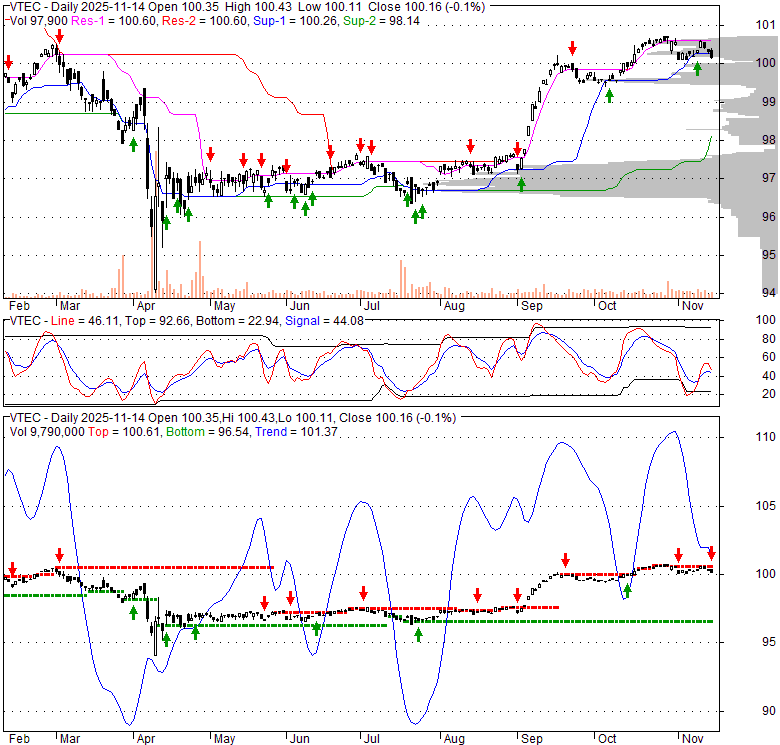This screenshot has width=780, height=745.
Task: Click the green buy arrow in early October on top chart
Action: tap(609, 94)
